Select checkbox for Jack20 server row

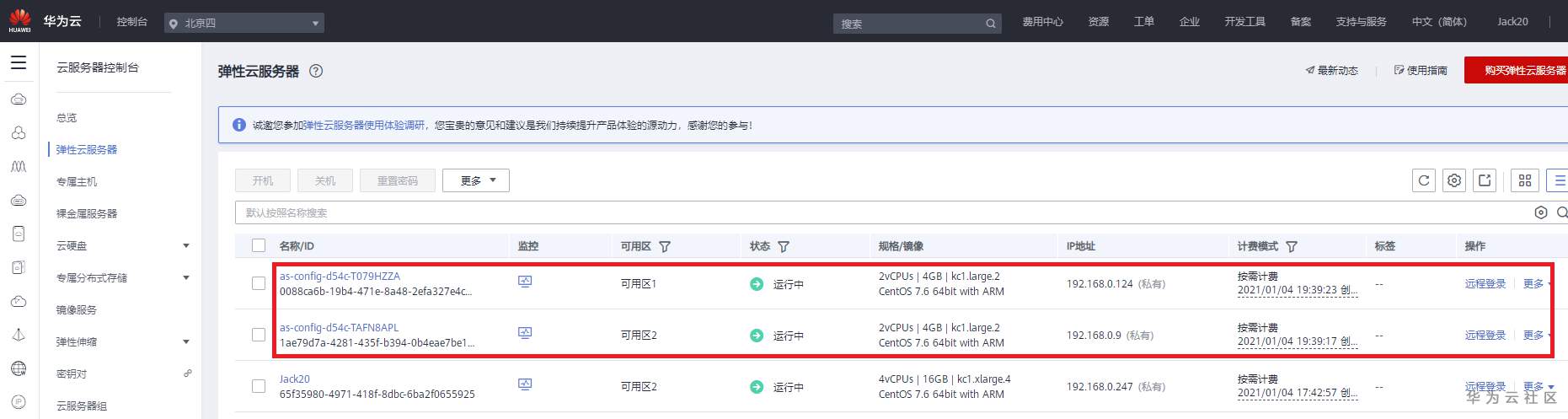pos(259,386)
